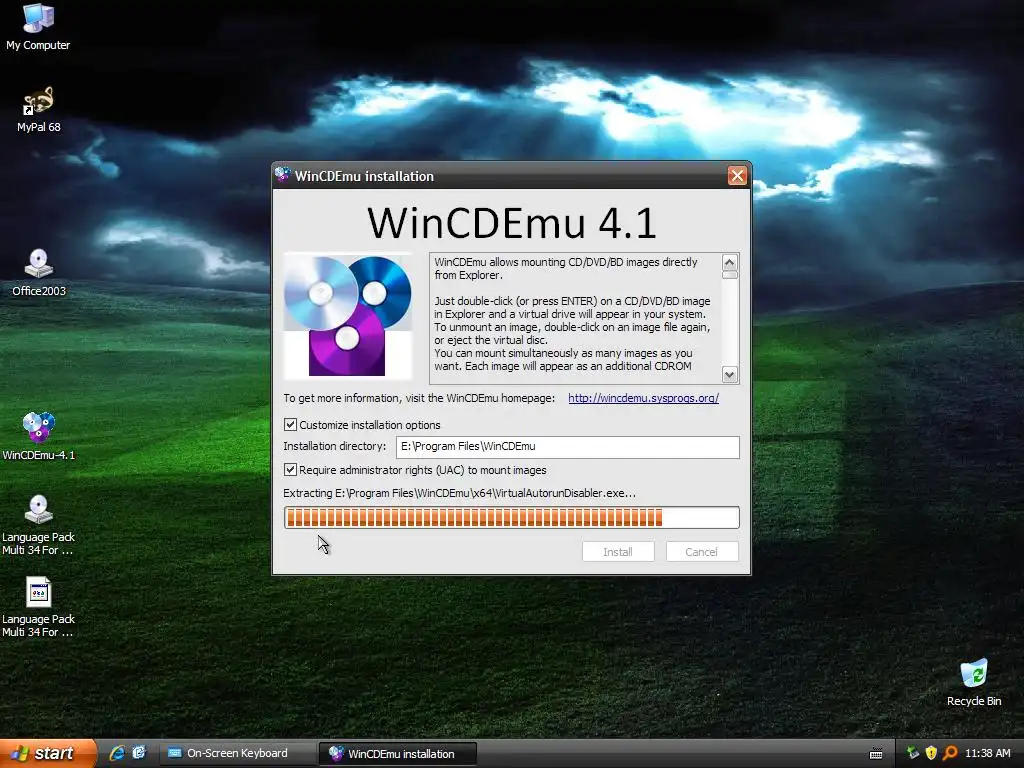Screen dimensions: 1024x768
Task: Close the WinCDEmu installation dialog
Action: (x=737, y=175)
